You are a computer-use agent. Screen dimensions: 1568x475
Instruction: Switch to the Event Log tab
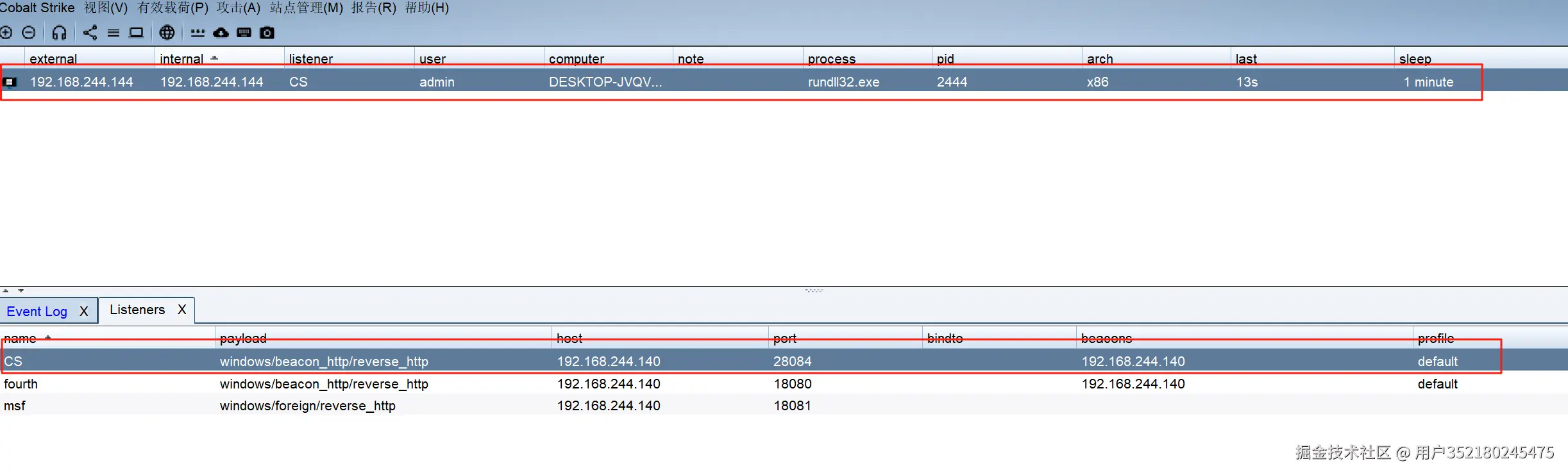click(x=37, y=311)
